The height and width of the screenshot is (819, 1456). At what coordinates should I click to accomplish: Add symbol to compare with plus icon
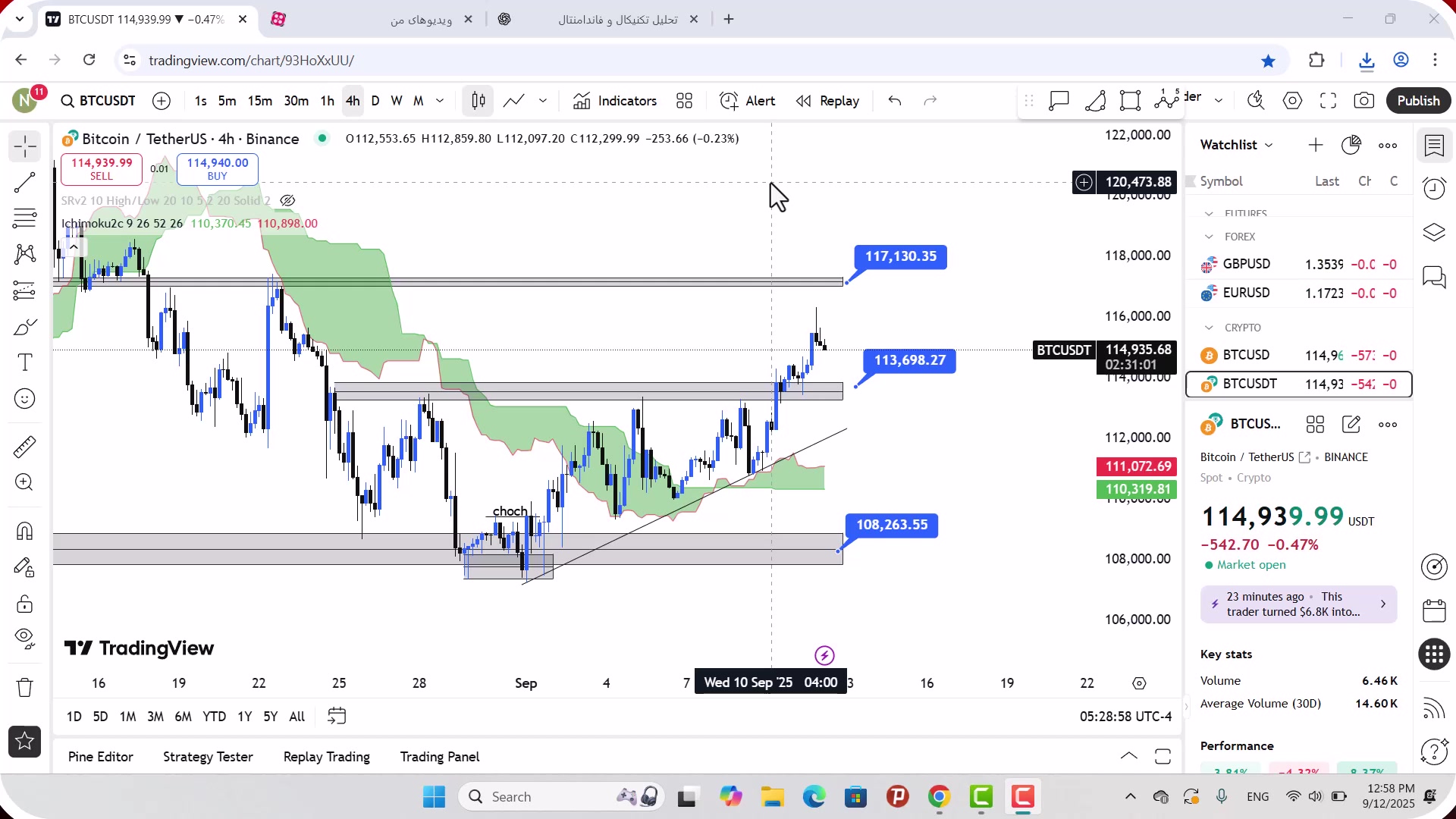162,101
